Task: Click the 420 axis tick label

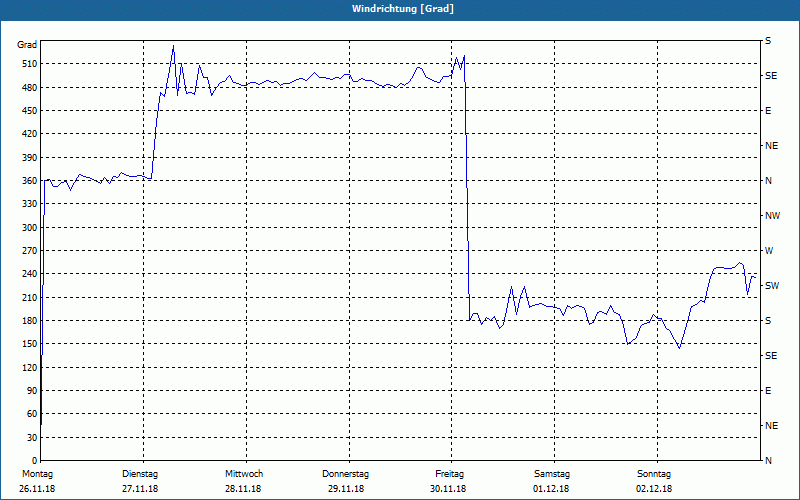Action: click(x=30, y=134)
